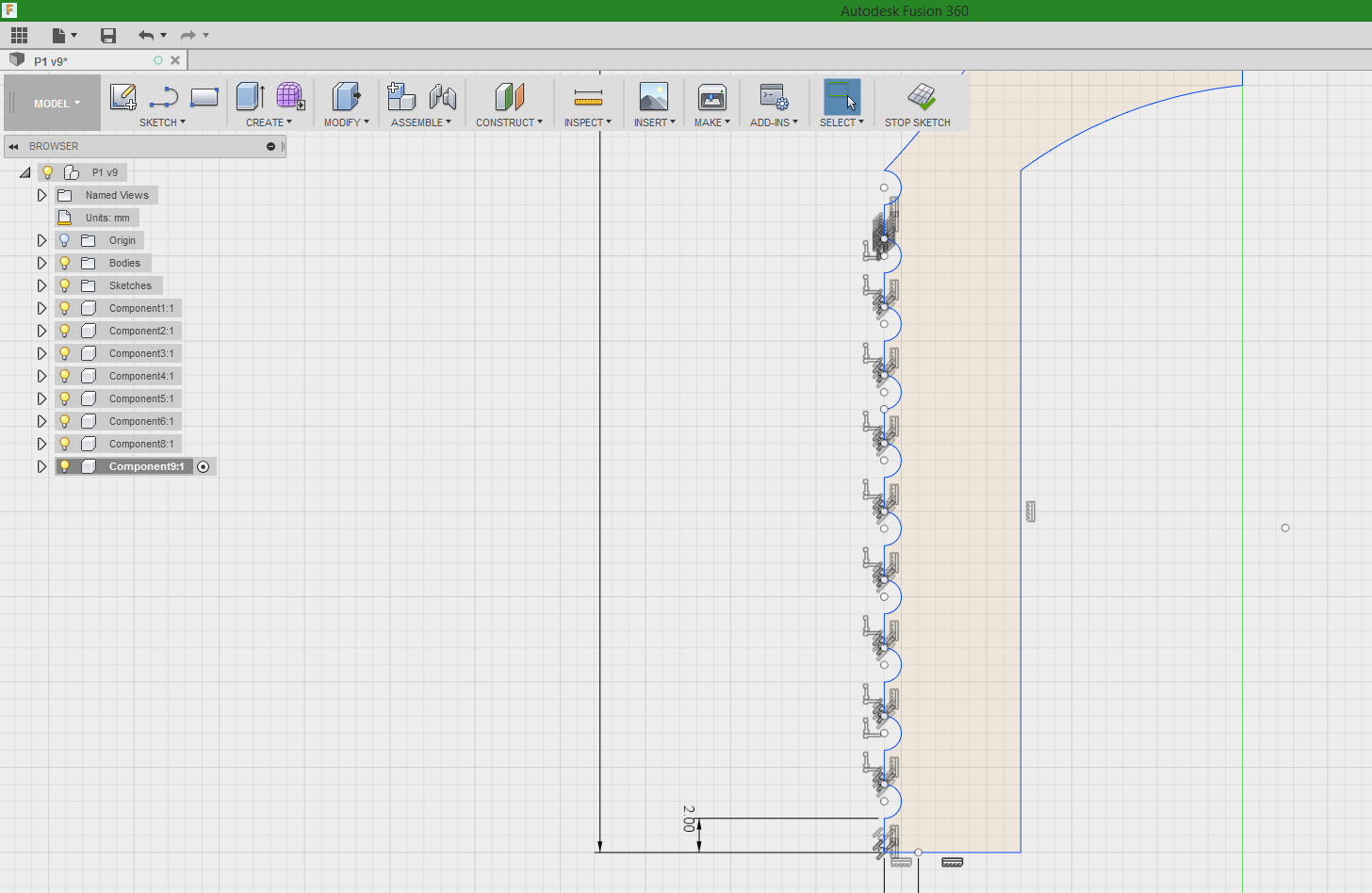Expand Component6:1 tree node
1372x893 pixels.
pos(41,421)
